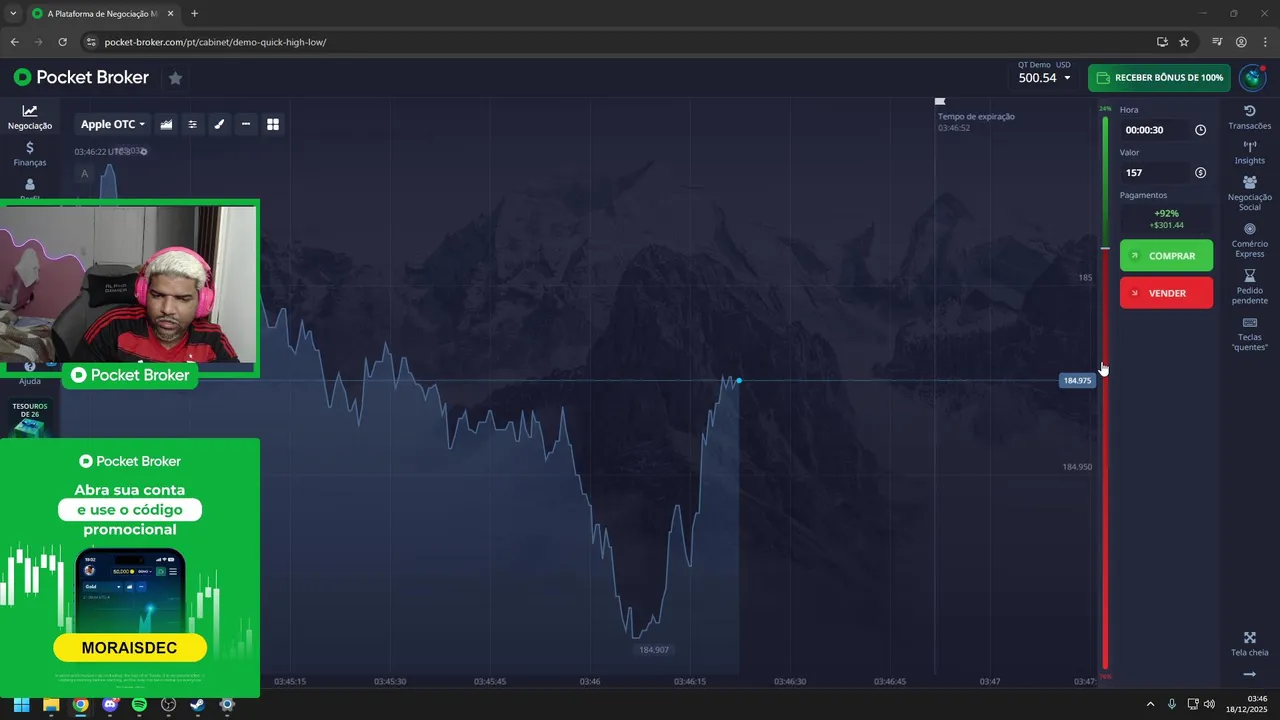Open Spotify from the taskbar
1280x720 pixels.
click(139, 704)
